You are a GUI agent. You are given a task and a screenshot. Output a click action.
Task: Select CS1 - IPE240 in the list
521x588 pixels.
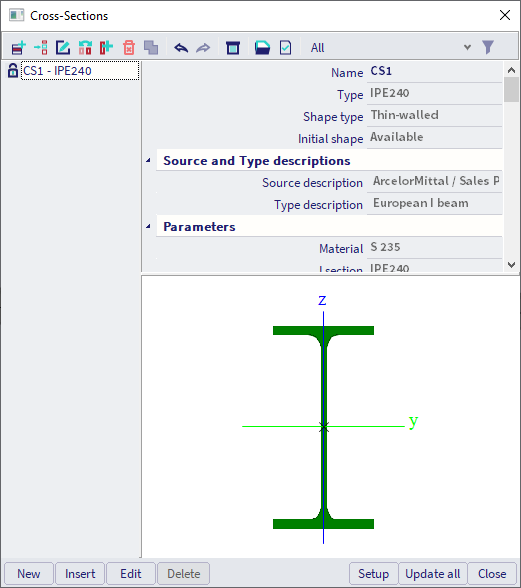click(x=80, y=70)
